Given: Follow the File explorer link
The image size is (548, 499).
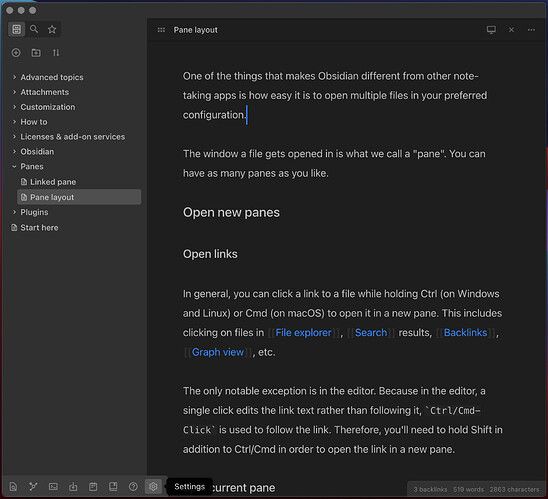Looking at the screenshot, I should pyautogui.click(x=303, y=332).
